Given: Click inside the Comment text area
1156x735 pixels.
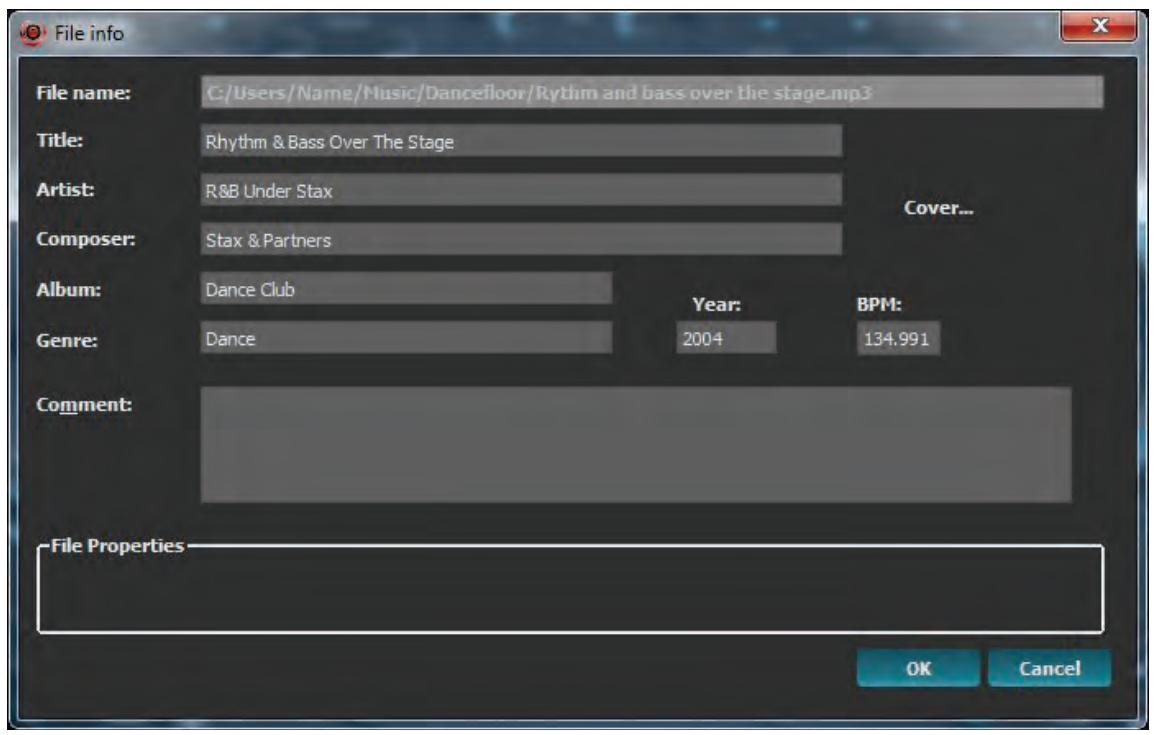Looking at the screenshot, I should [636, 445].
